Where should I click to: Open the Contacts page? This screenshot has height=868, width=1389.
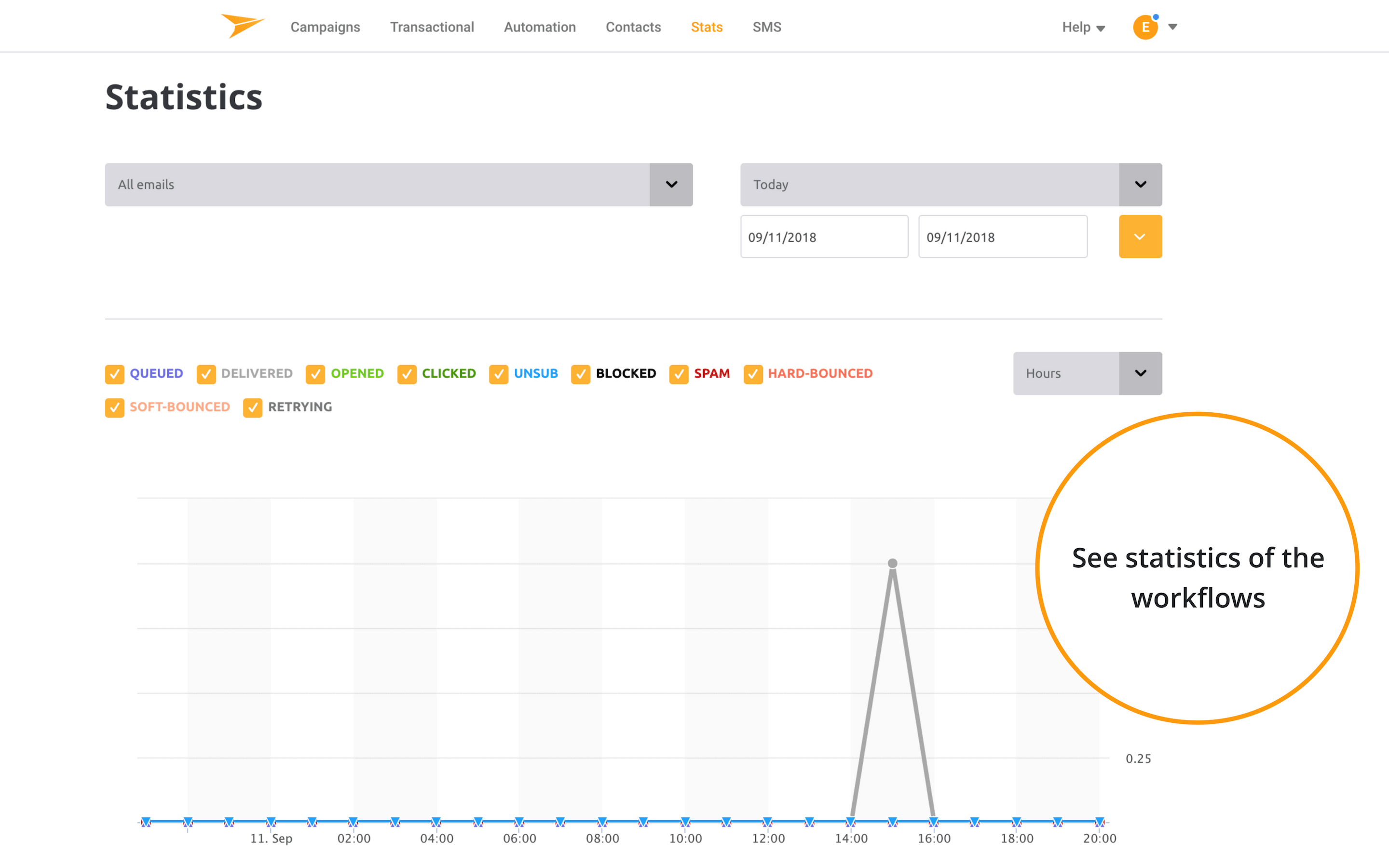click(x=633, y=27)
